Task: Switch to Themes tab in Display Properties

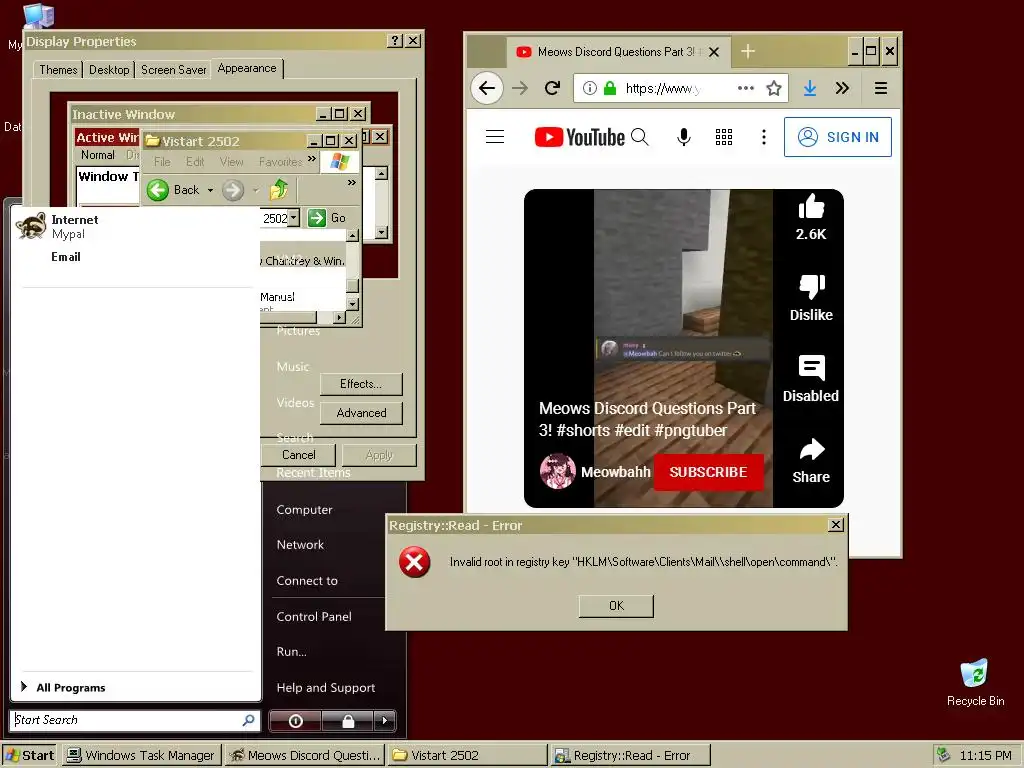Action: click(58, 69)
